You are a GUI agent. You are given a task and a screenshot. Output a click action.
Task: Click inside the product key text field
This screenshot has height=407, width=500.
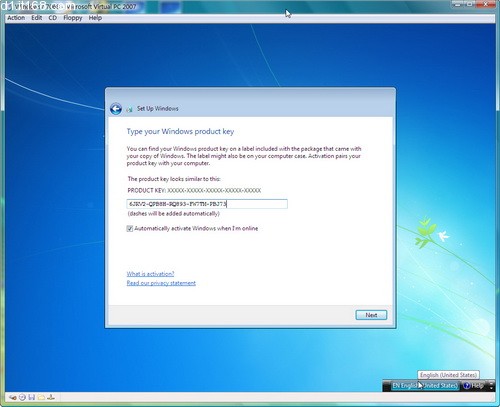[207, 204]
